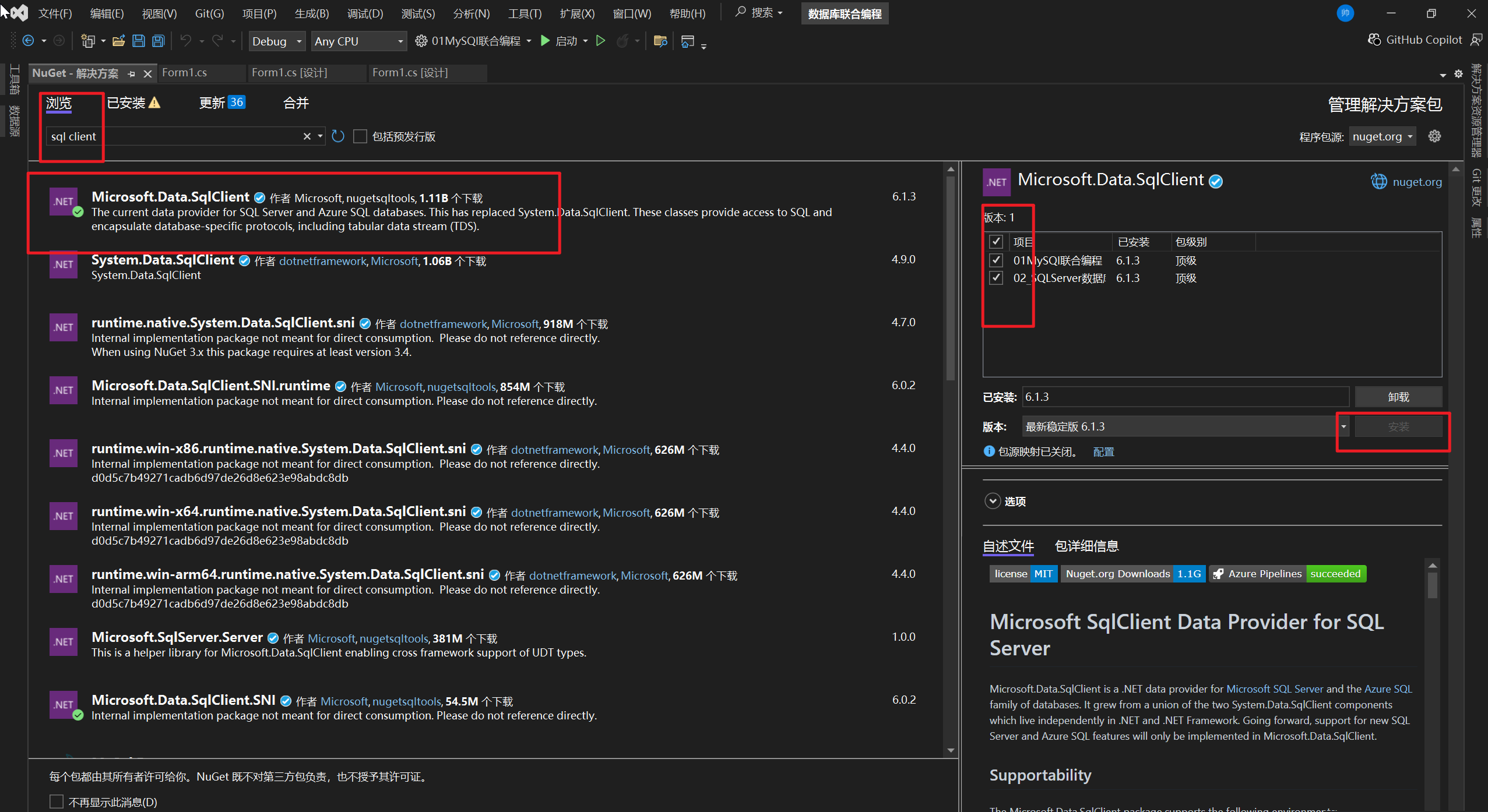Expand the 选项 options section
The height and width of the screenshot is (812, 1488).
point(992,501)
